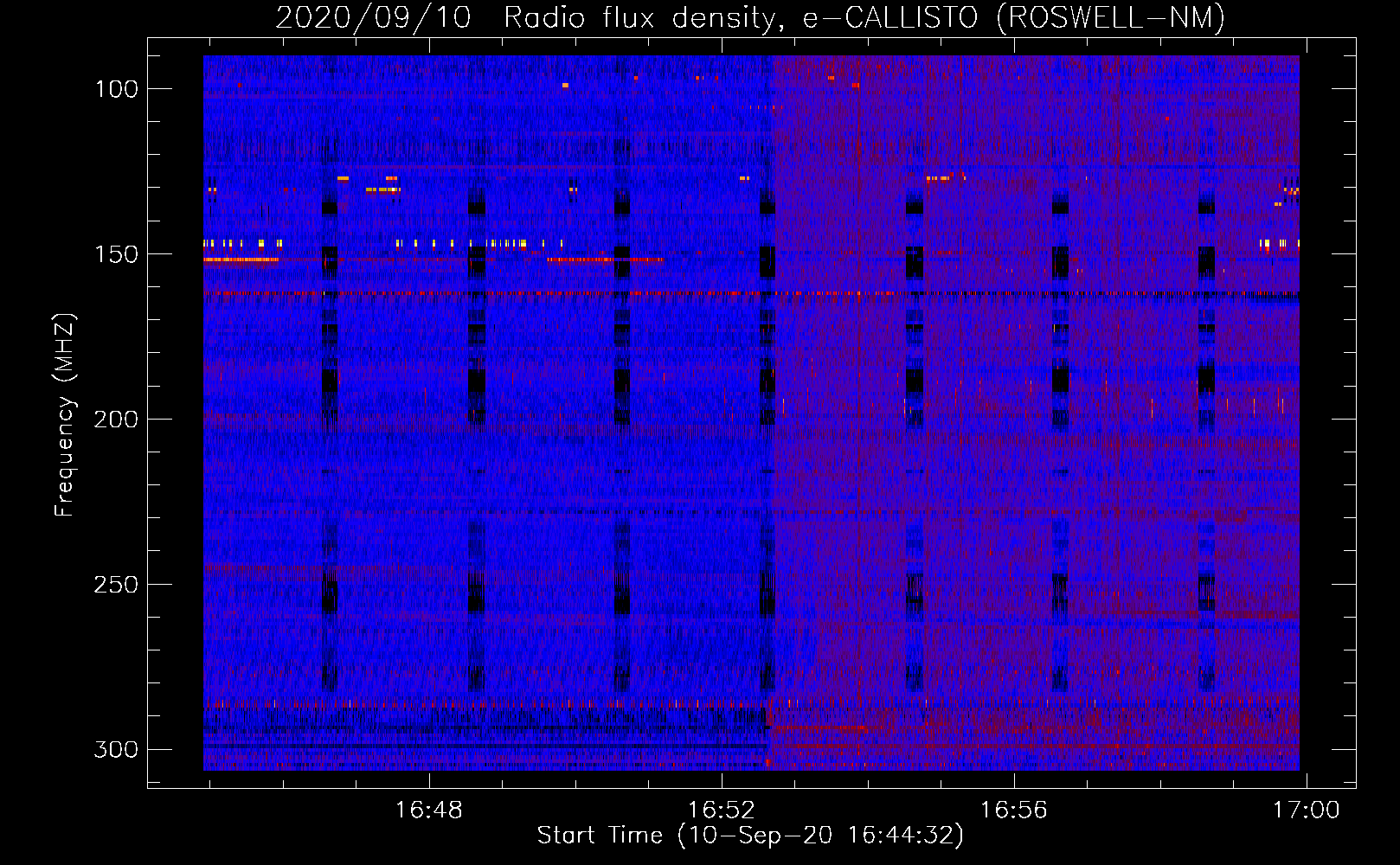This screenshot has height=865, width=1400.
Task: Click the '100' frequency tick label
Action: [x=116, y=89]
